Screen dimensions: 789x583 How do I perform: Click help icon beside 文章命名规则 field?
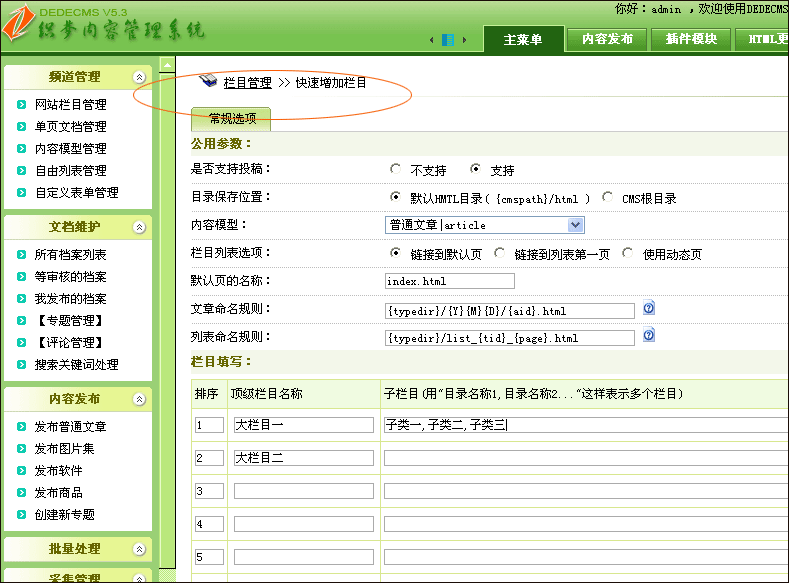pyautogui.click(x=648, y=309)
